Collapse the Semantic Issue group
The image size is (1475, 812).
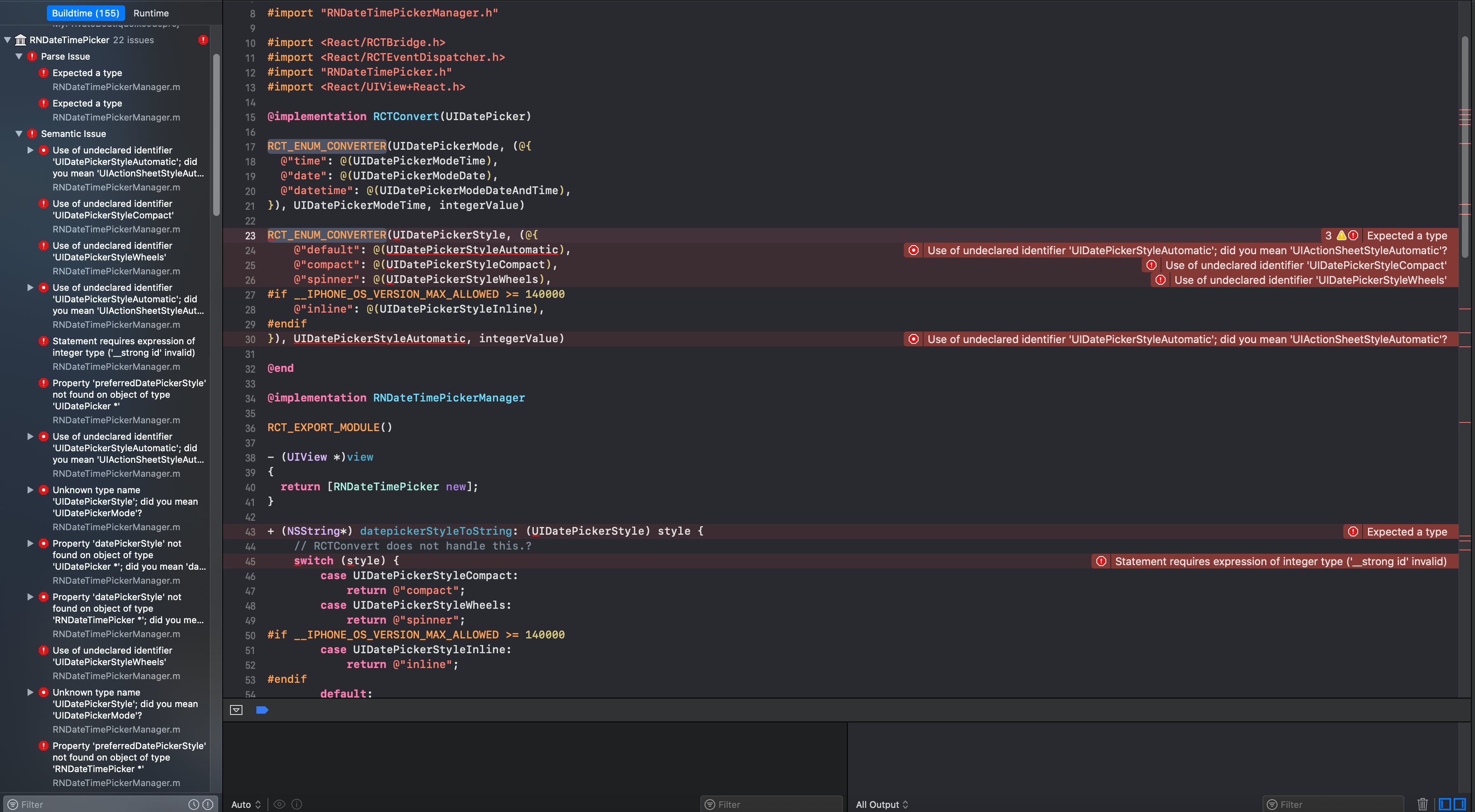(19, 134)
